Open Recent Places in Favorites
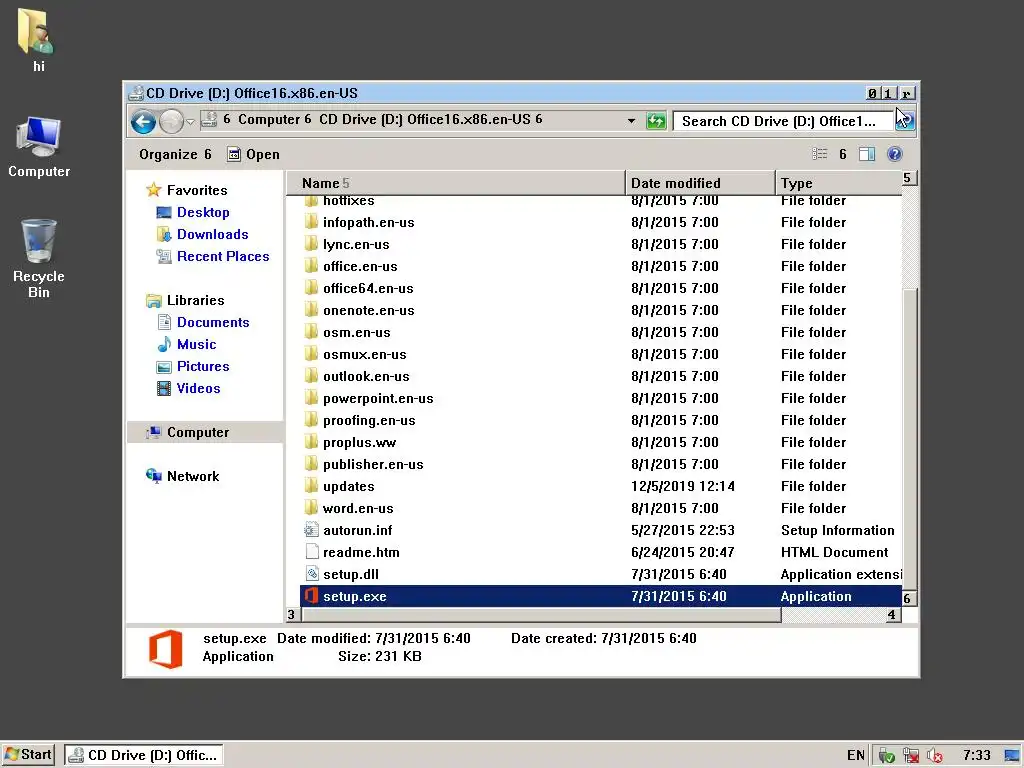This screenshot has height=768, width=1024. point(213,256)
